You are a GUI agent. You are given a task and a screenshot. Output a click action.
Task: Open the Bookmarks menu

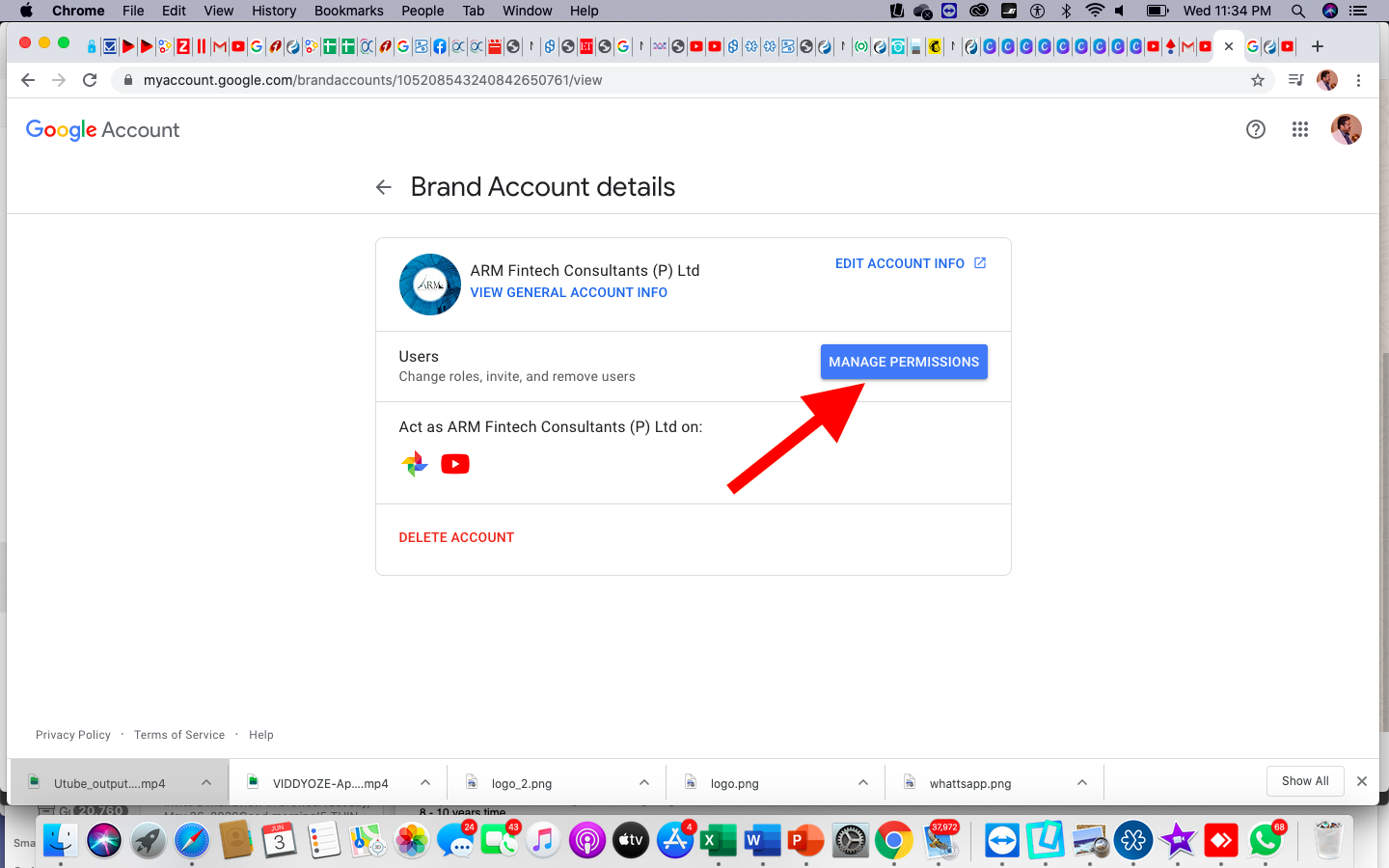coord(349,11)
